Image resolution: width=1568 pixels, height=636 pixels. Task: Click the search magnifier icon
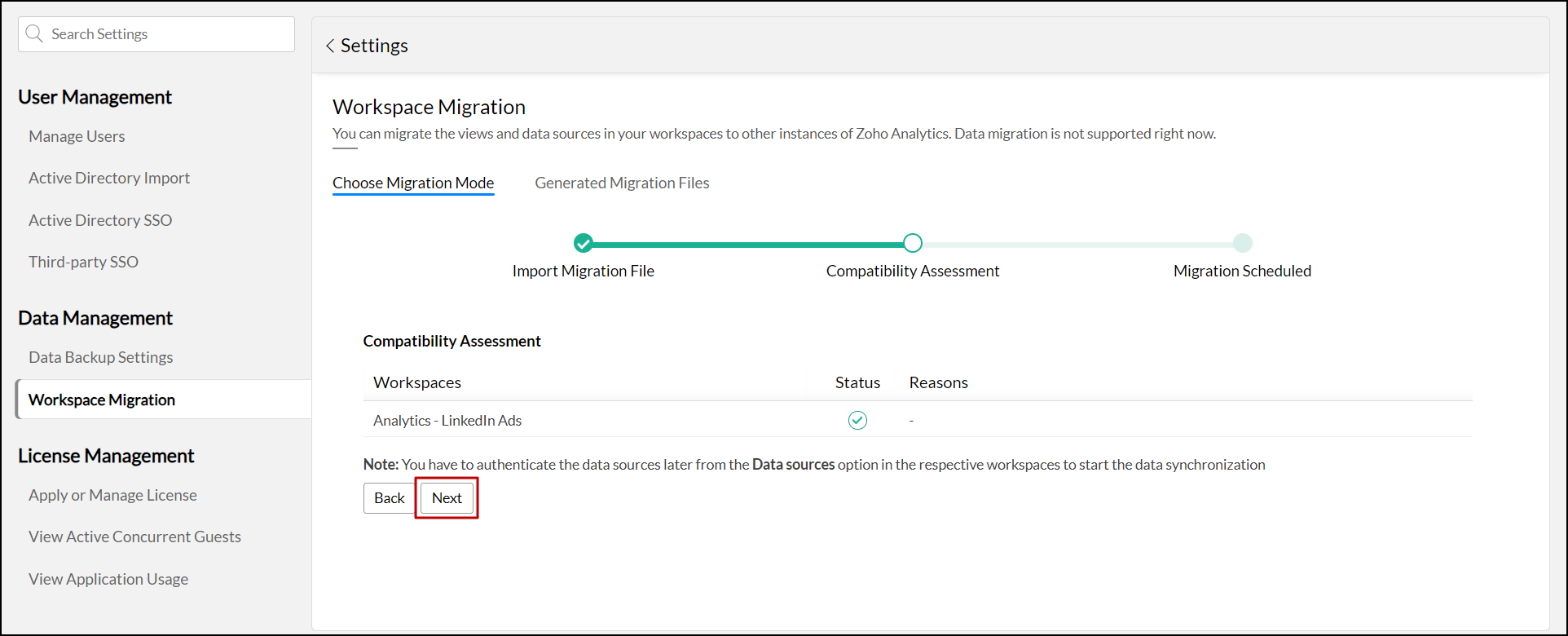tap(34, 33)
